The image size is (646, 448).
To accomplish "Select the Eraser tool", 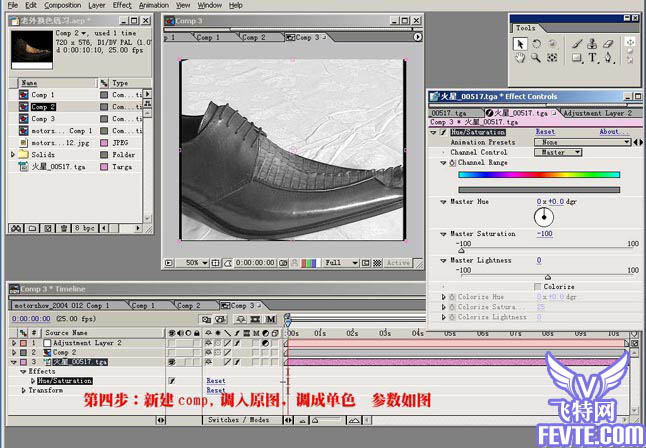I will 608,44.
